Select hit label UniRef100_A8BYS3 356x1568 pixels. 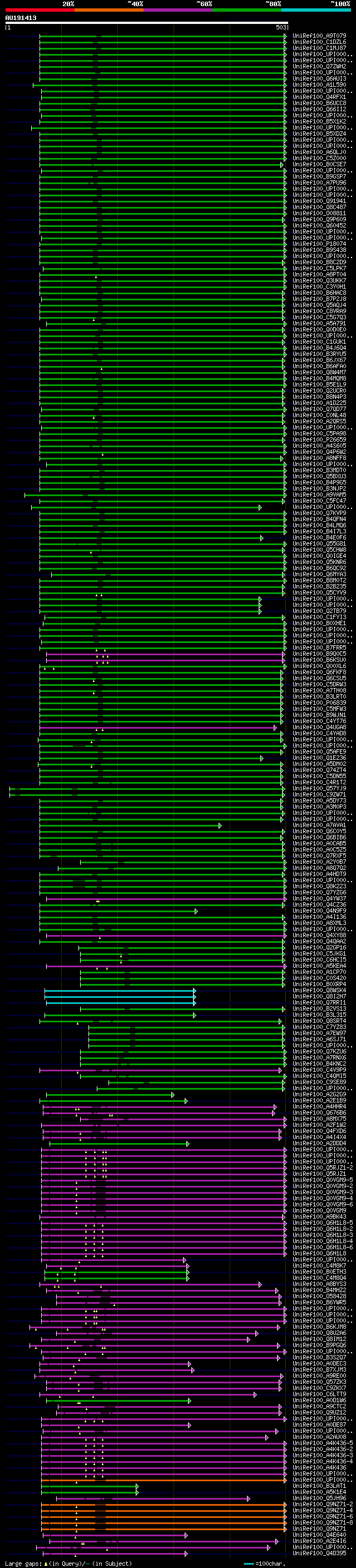[x=319, y=1284]
